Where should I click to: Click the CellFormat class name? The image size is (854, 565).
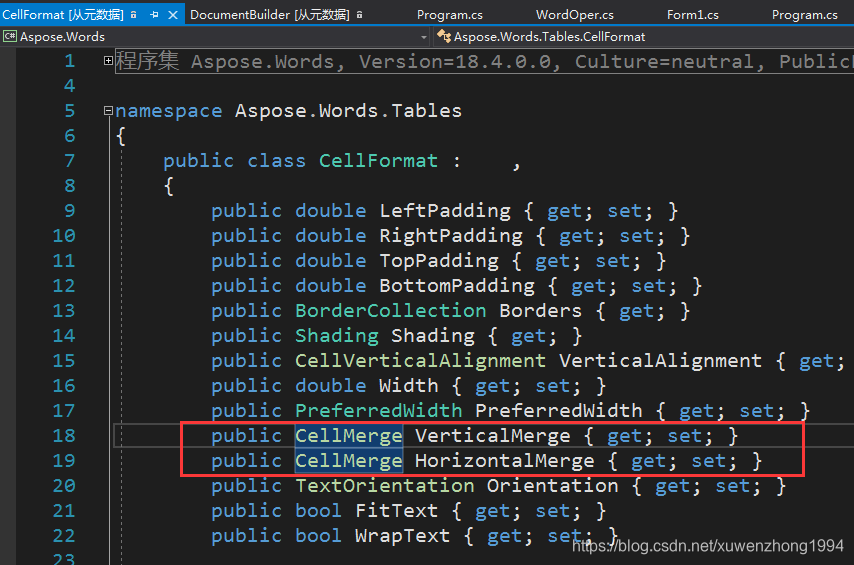pyautogui.click(x=378, y=161)
